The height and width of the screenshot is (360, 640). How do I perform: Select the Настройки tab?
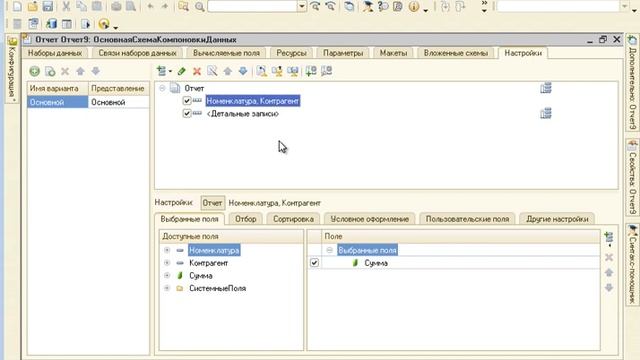[523, 53]
